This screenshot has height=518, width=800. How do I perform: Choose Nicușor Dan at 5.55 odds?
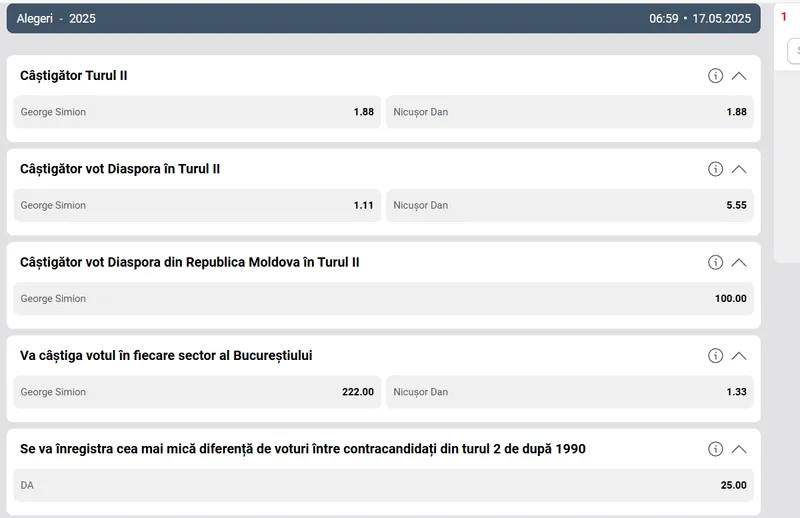pyautogui.click(x=570, y=205)
